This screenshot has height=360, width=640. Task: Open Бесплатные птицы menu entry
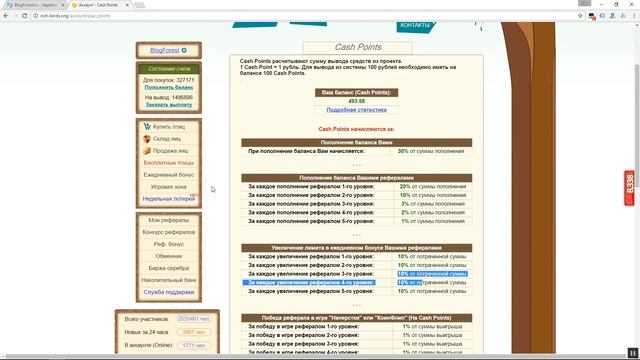(x=169, y=162)
